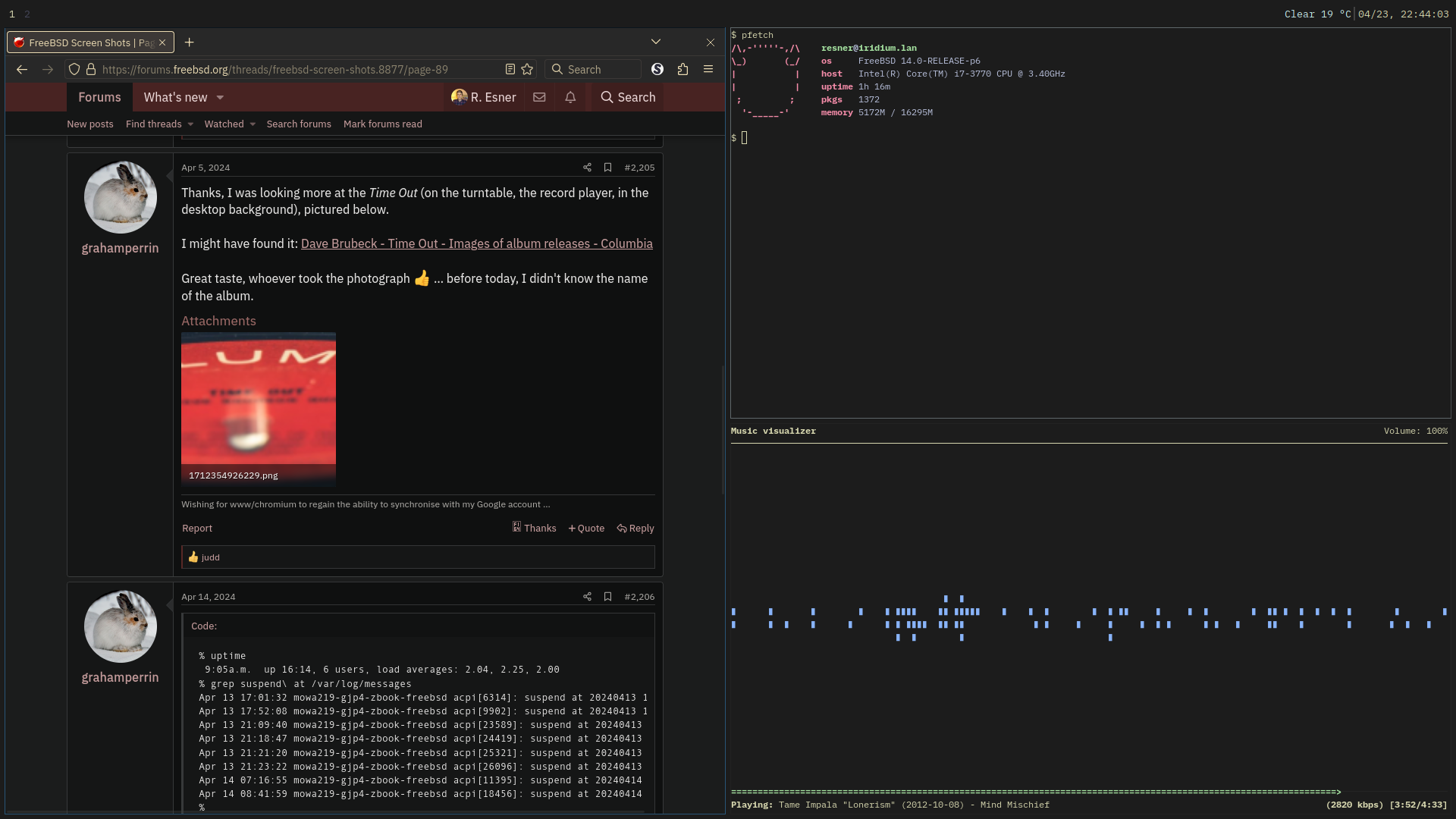Open permalink #2,205
The image size is (1456, 819).
point(639,168)
